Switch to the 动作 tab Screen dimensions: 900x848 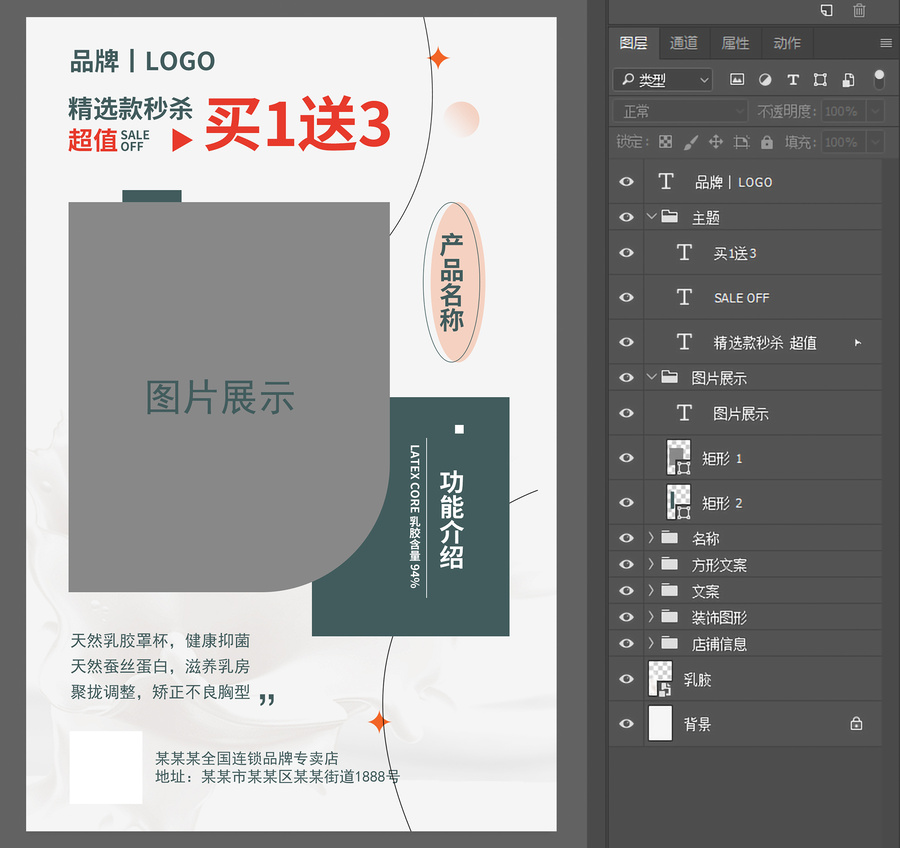787,43
